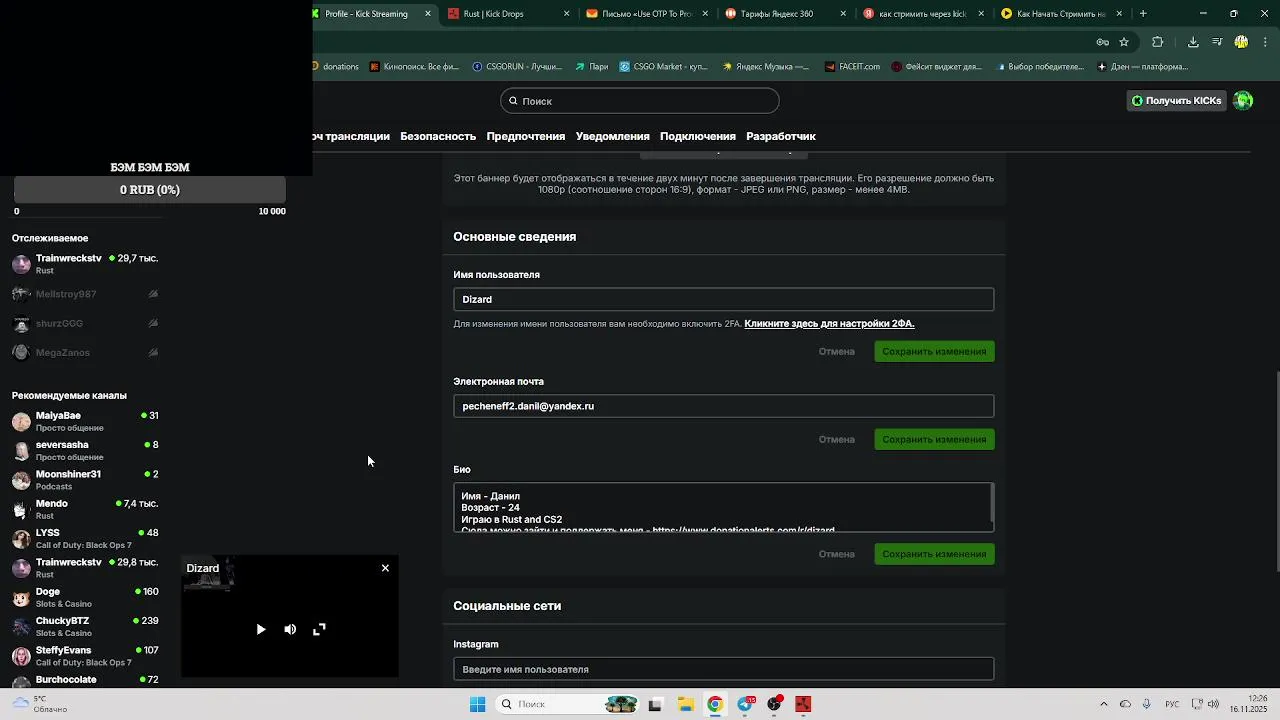The height and width of the screenshot is (720, 1280).
Task: Open the Яндекс Музыка bookmark
Action: pos(765,67)
